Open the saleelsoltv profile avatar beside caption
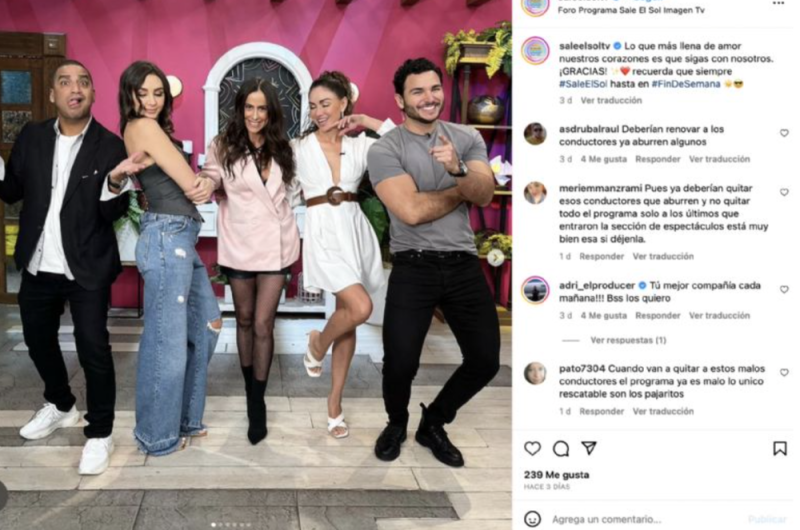 pos(535,51)
